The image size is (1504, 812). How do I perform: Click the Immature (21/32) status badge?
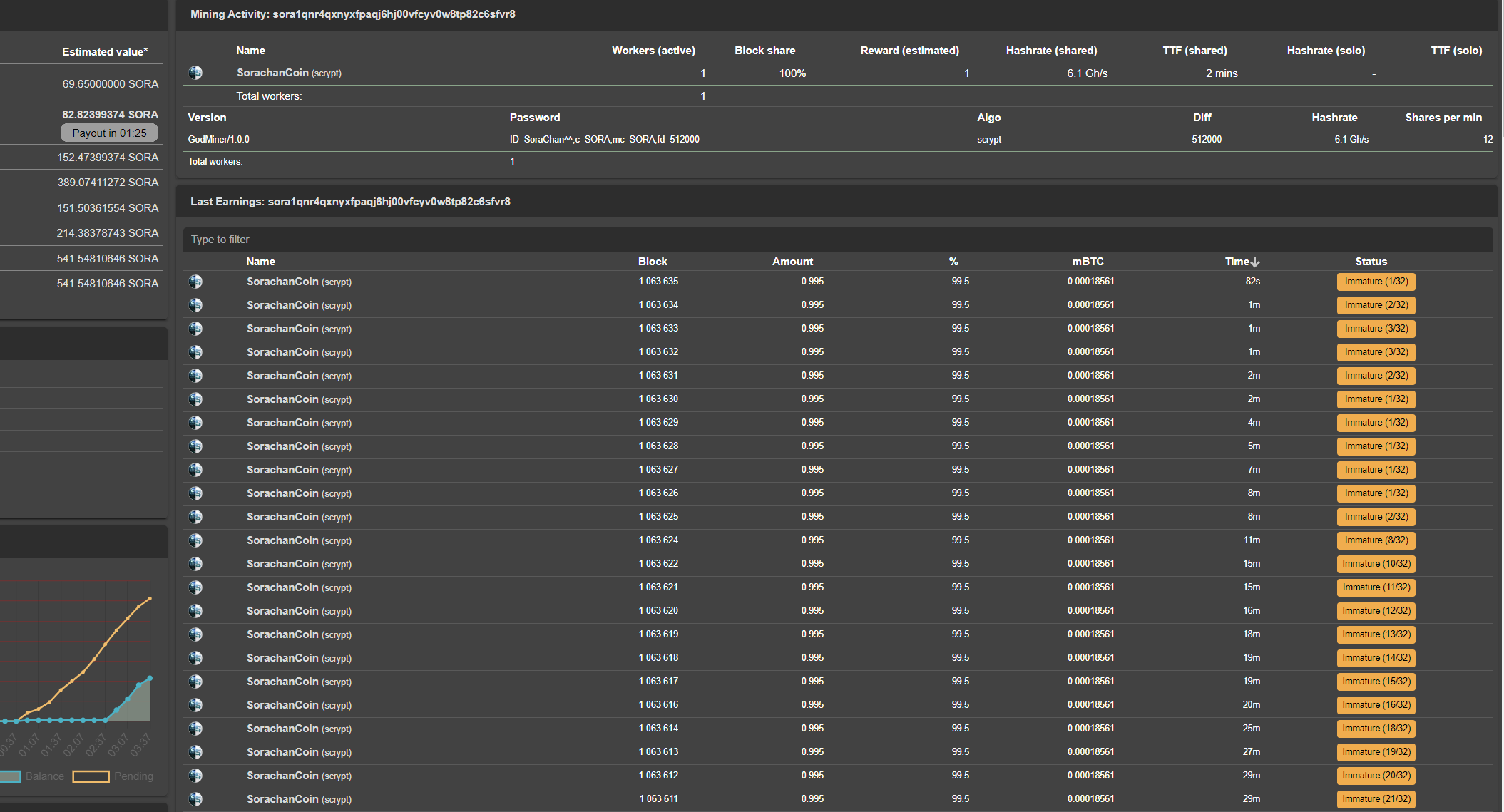[x=1376, y=799]
